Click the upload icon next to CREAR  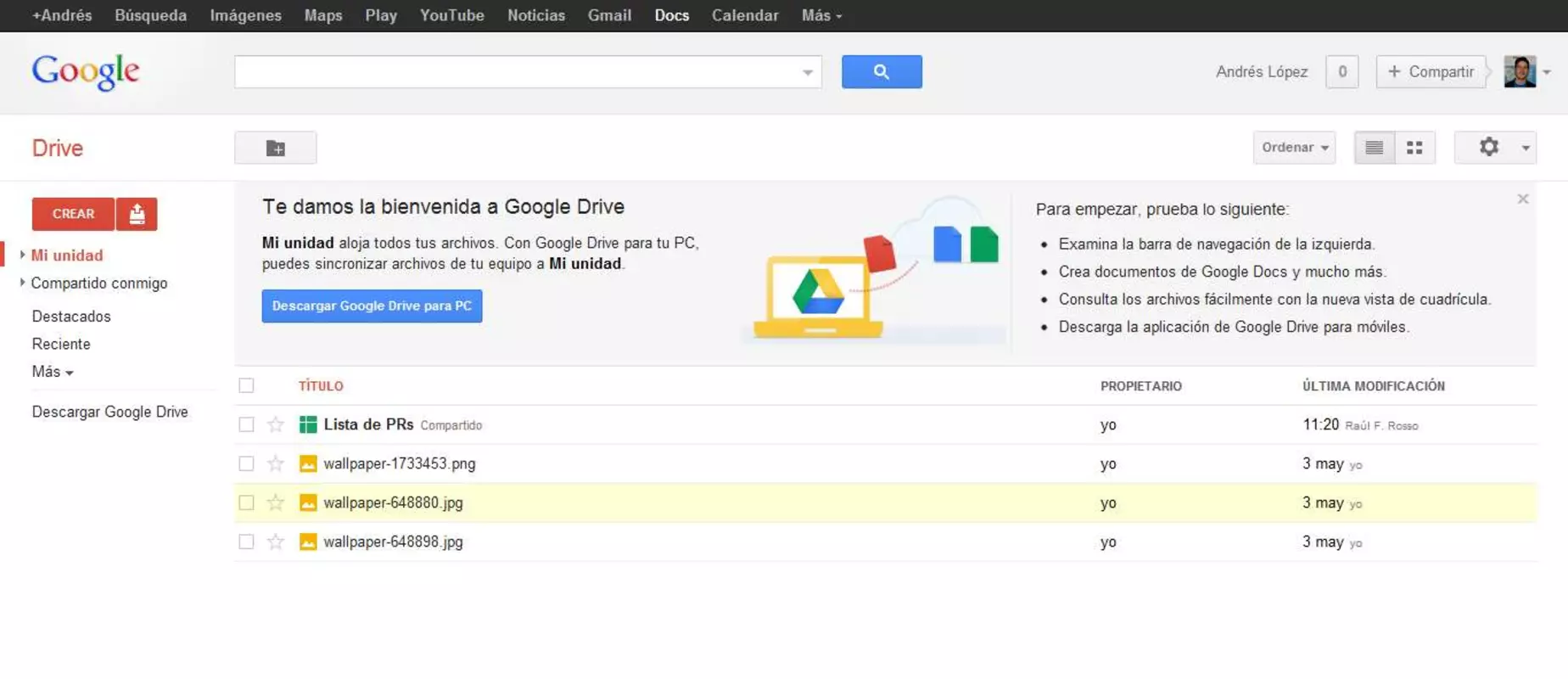click(137, 214)
